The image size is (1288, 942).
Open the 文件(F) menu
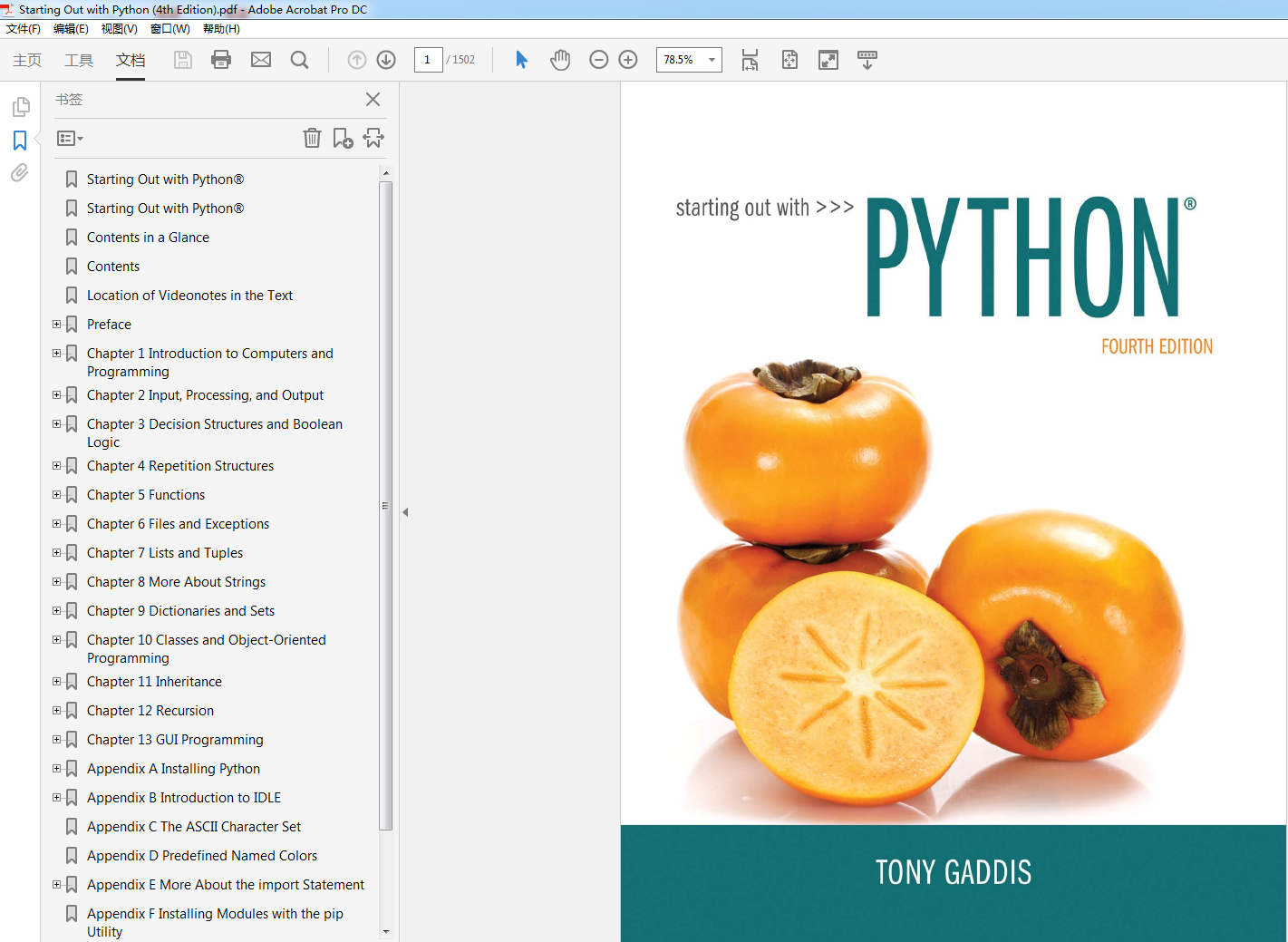click(x=24, y=29)
